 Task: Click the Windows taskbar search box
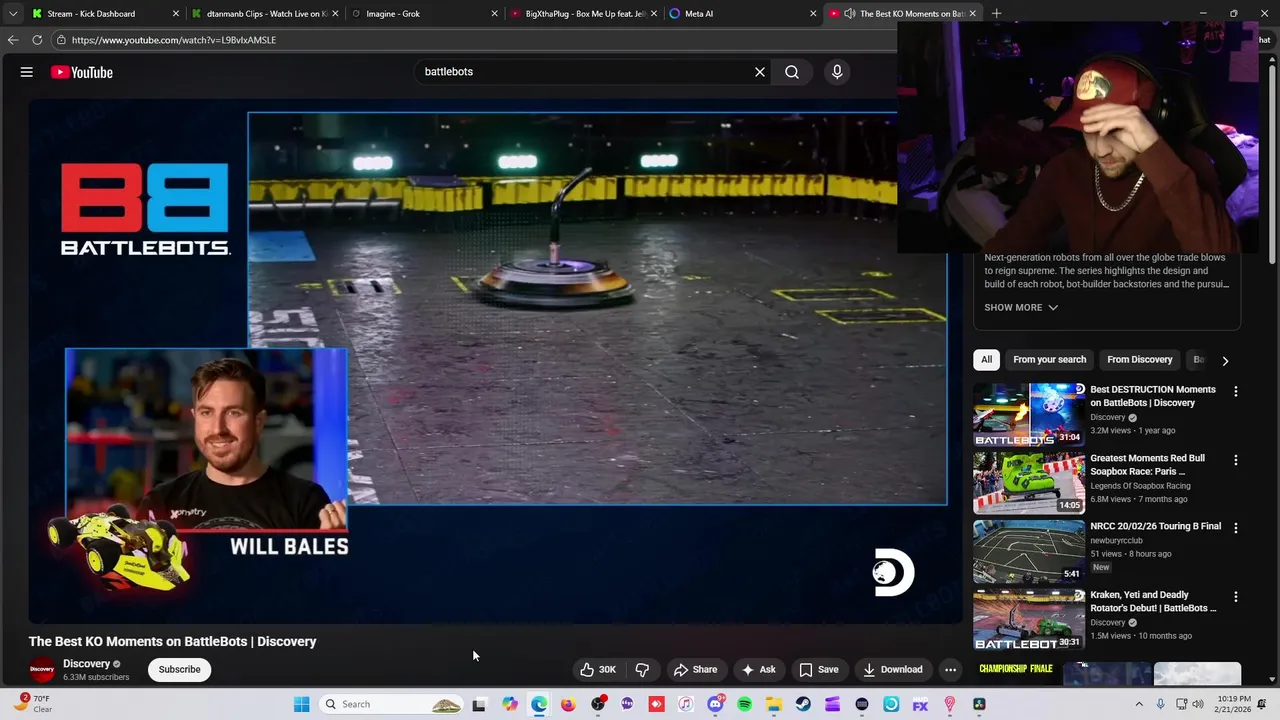(392, 704)
